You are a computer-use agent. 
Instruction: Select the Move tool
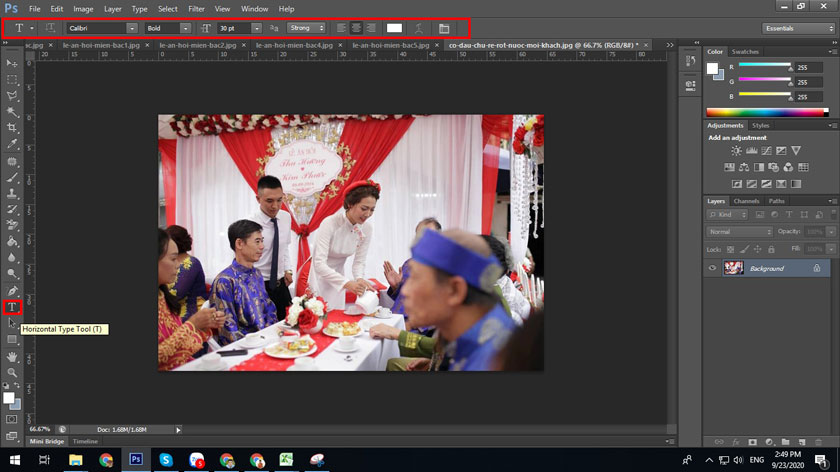(x=12, y=63)
